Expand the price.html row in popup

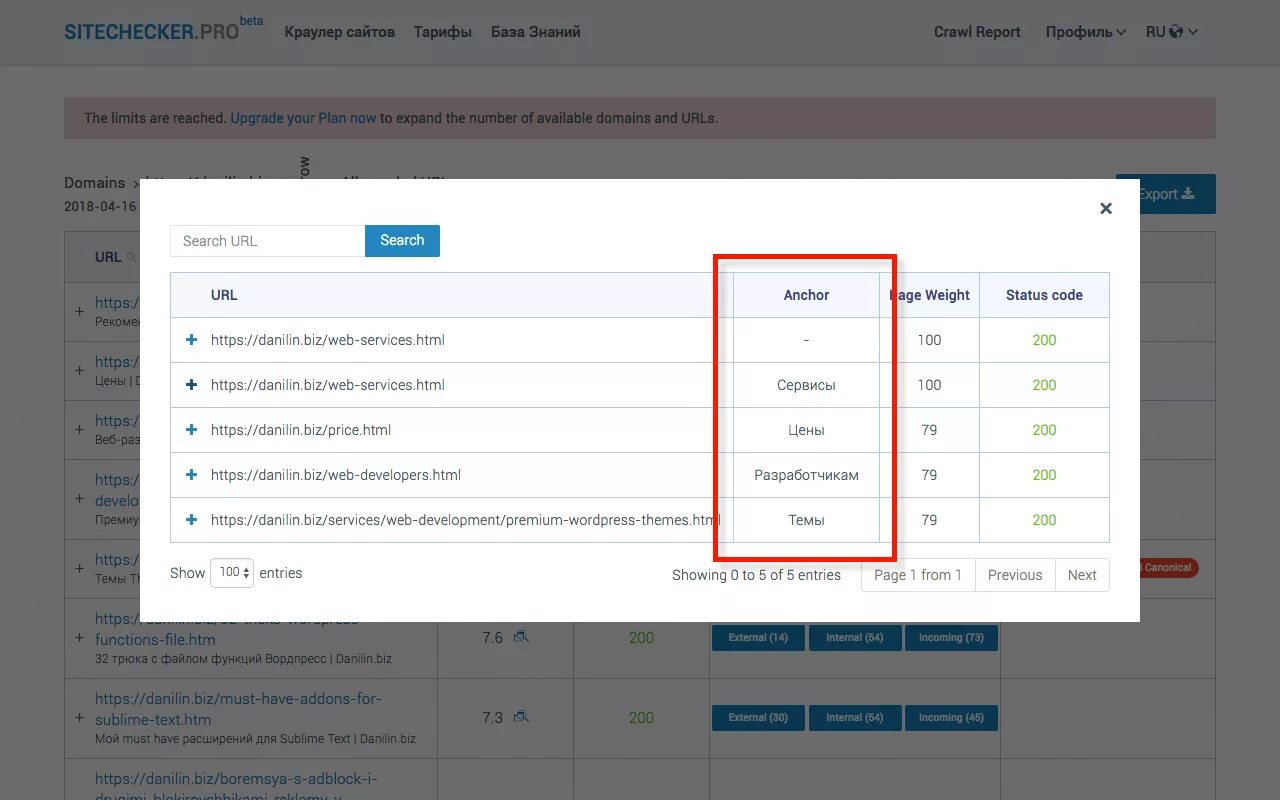tap(191, 430)
